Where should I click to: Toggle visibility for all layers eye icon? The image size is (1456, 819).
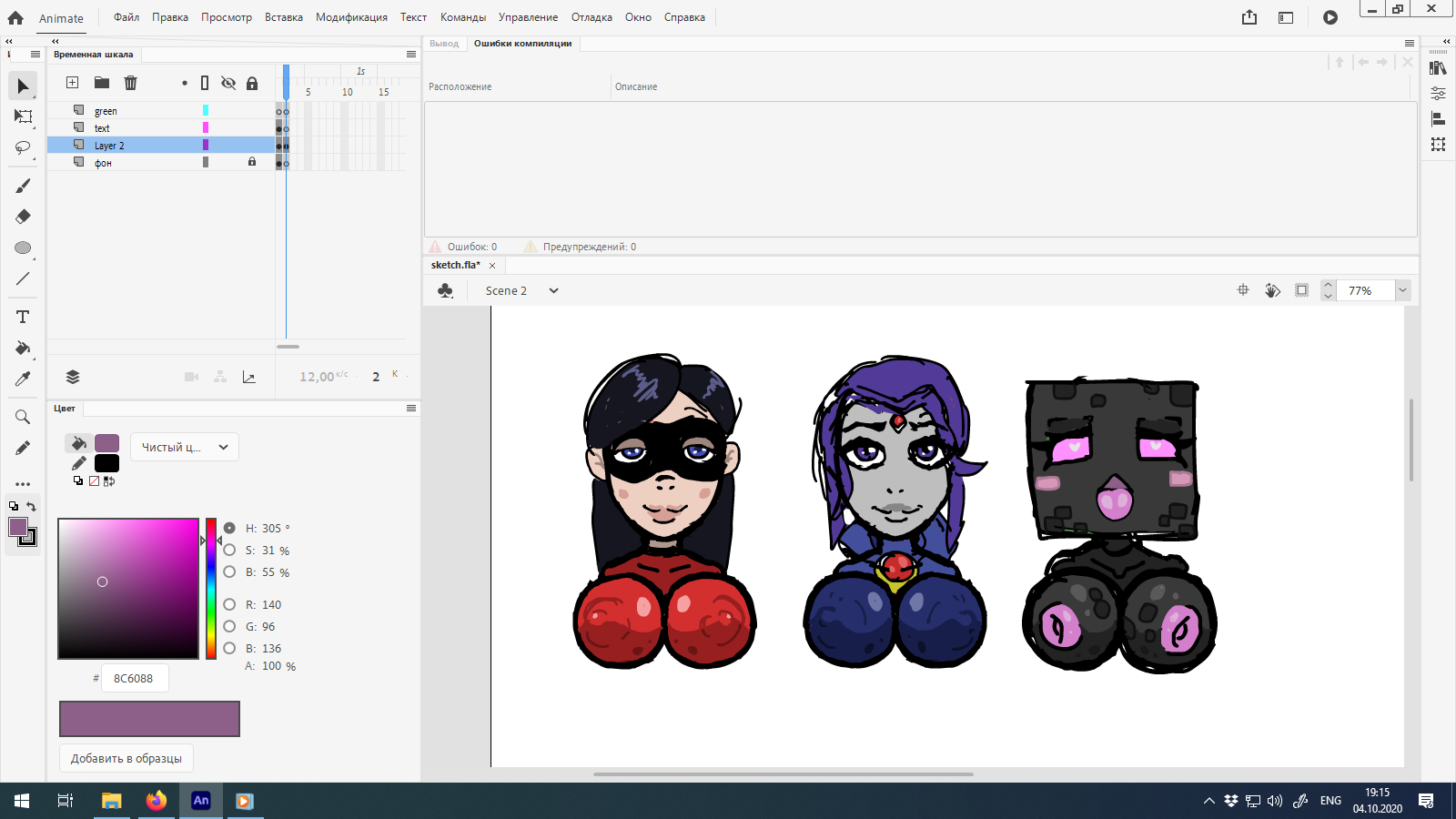pyautogui.click(x=228, y=83)
